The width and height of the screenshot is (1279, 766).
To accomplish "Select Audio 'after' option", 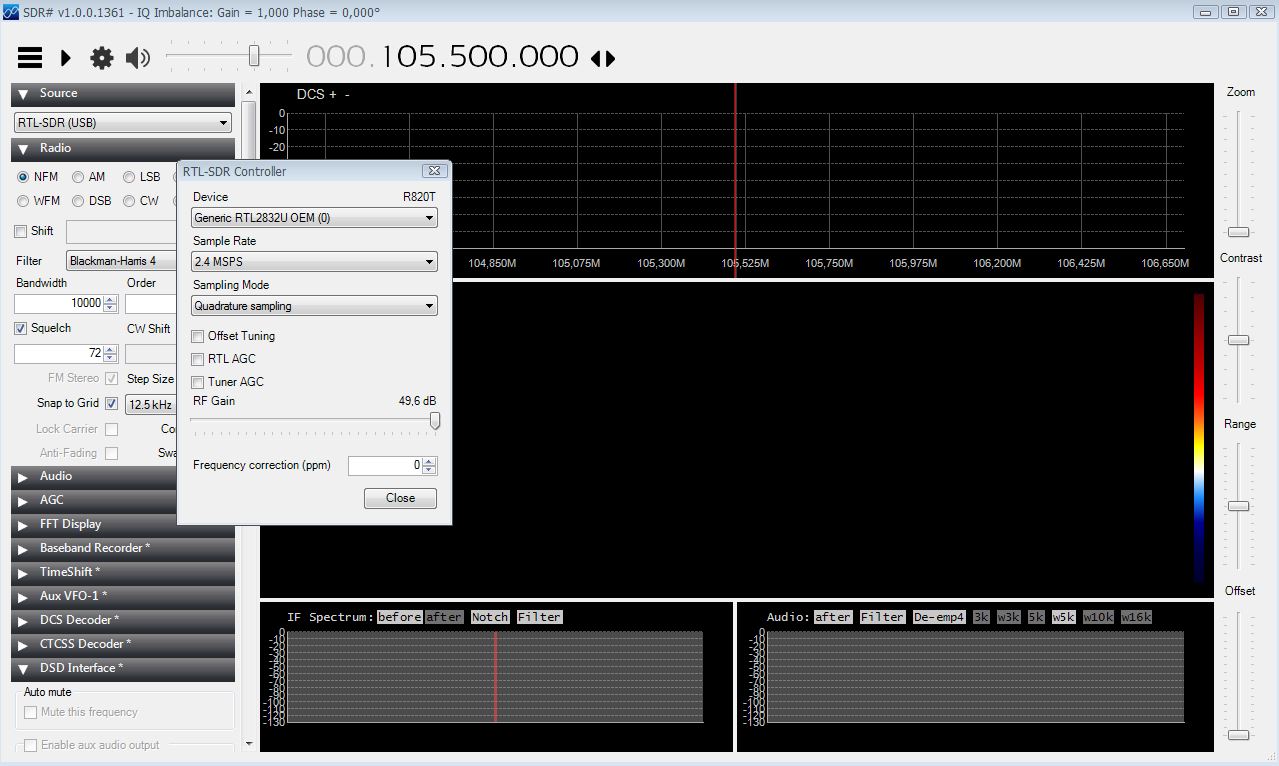I will 833,617.
